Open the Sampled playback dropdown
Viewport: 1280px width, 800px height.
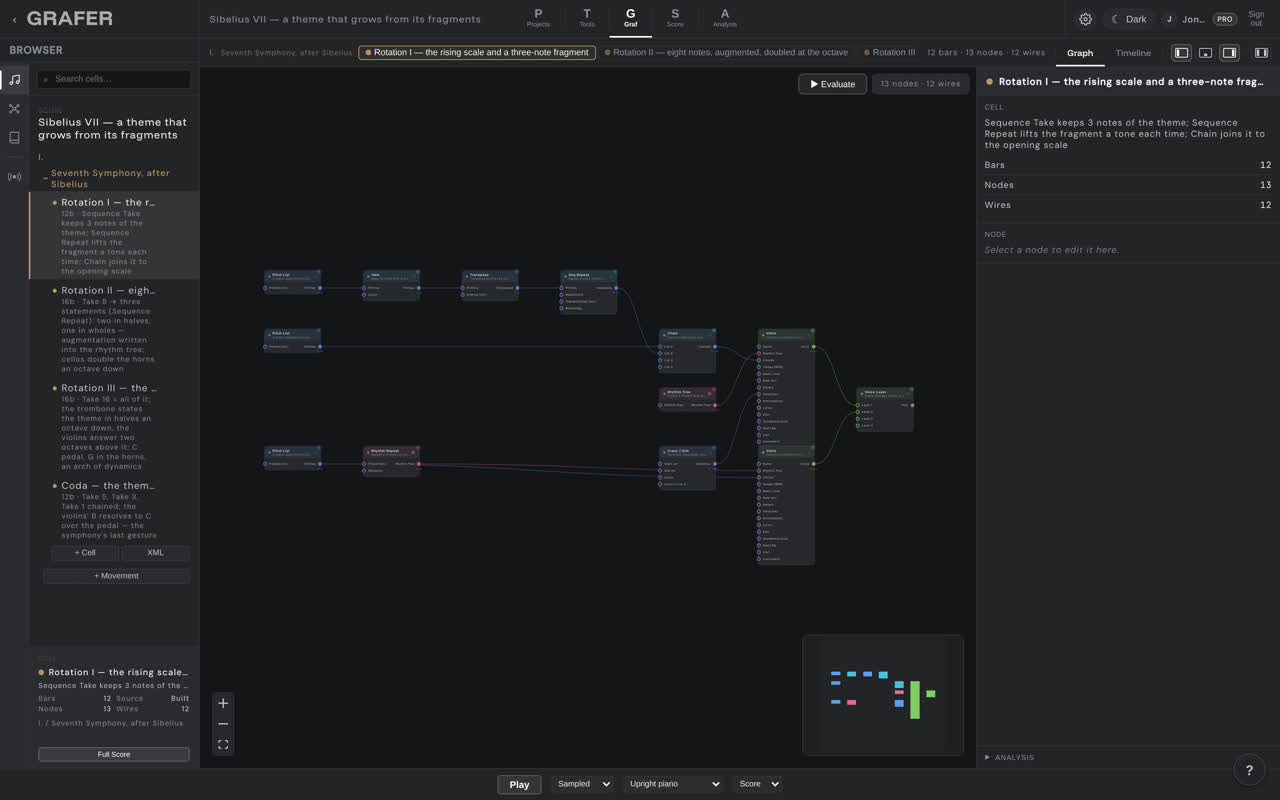[582, 784]
